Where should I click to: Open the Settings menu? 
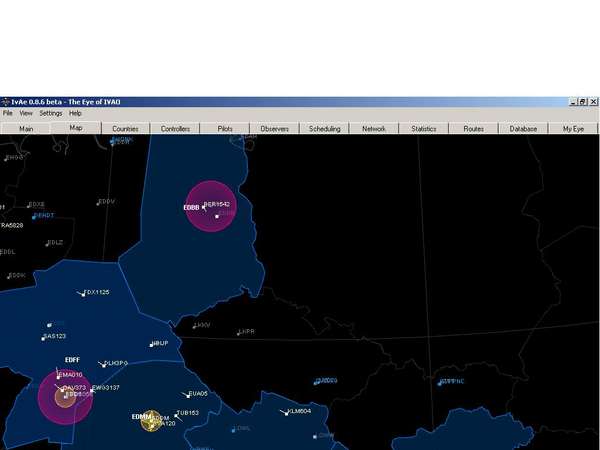50,114
